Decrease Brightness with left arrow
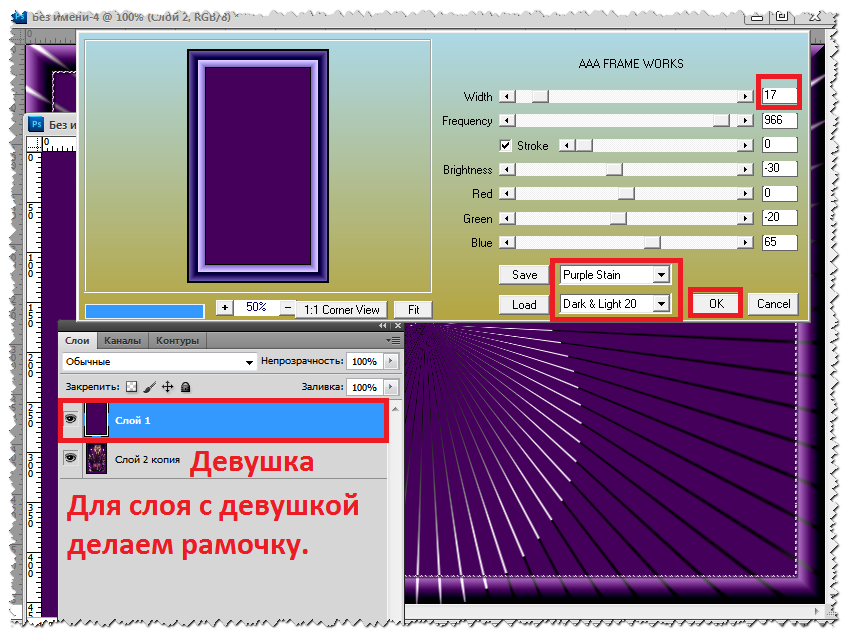 tap(507, 169)
